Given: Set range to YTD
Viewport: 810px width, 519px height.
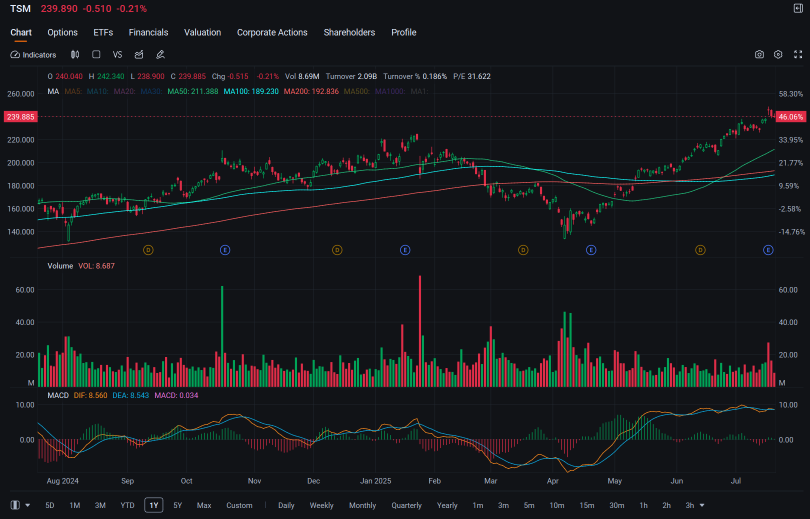Looking at the screenshot, I should (x=127, y=505).
